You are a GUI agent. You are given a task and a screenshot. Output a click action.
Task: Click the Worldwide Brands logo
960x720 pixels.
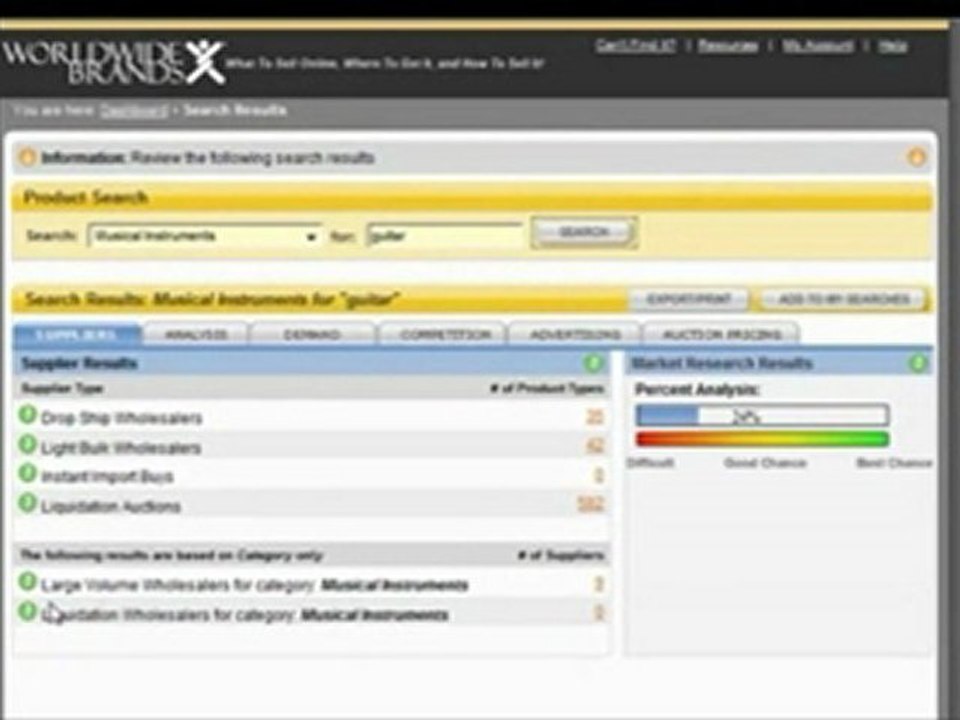(114, 62)
